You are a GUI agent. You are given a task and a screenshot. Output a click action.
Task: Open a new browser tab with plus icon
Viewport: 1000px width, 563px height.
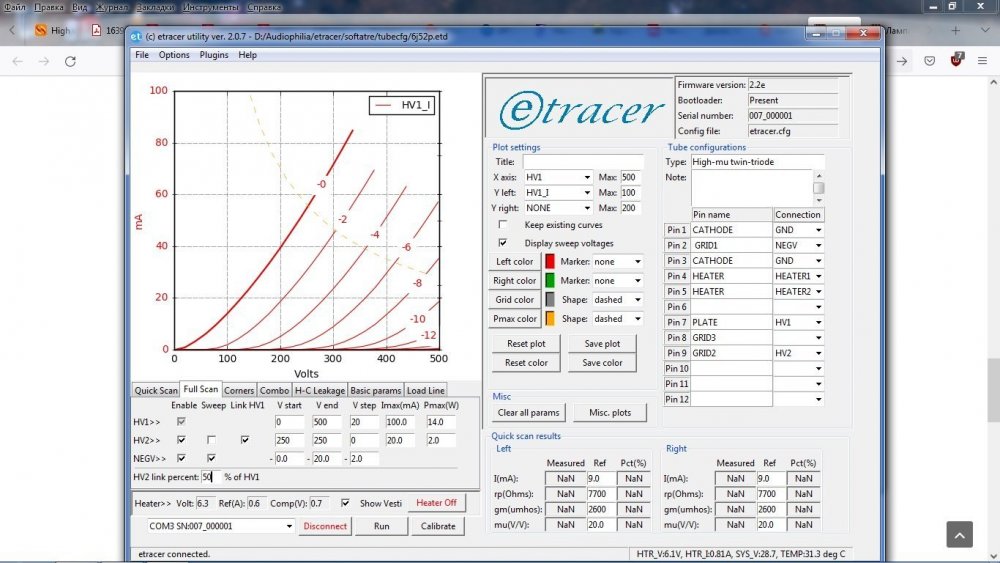(x=955, y=30)
